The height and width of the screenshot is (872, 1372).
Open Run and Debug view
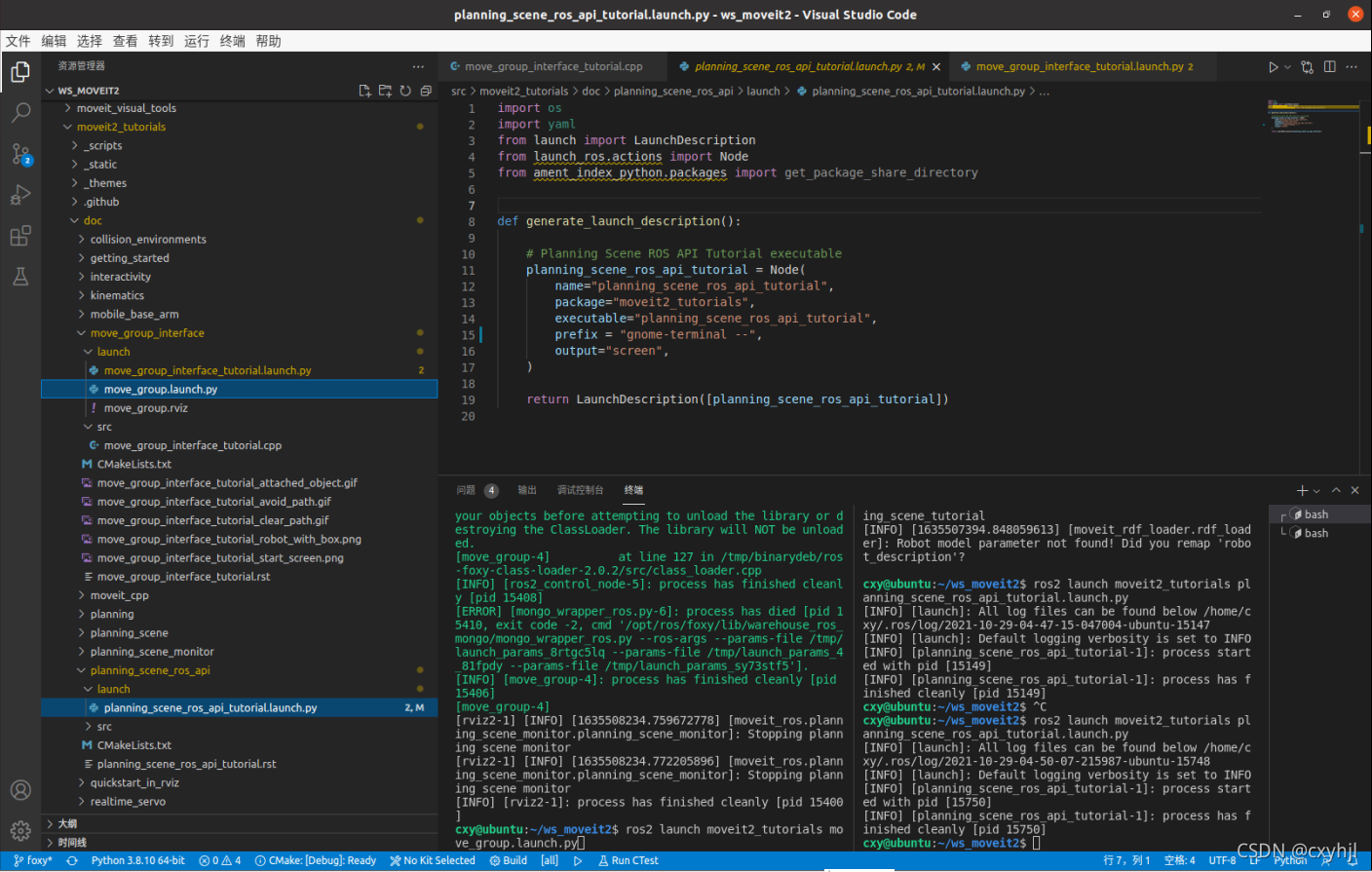[x=20, y=195]
